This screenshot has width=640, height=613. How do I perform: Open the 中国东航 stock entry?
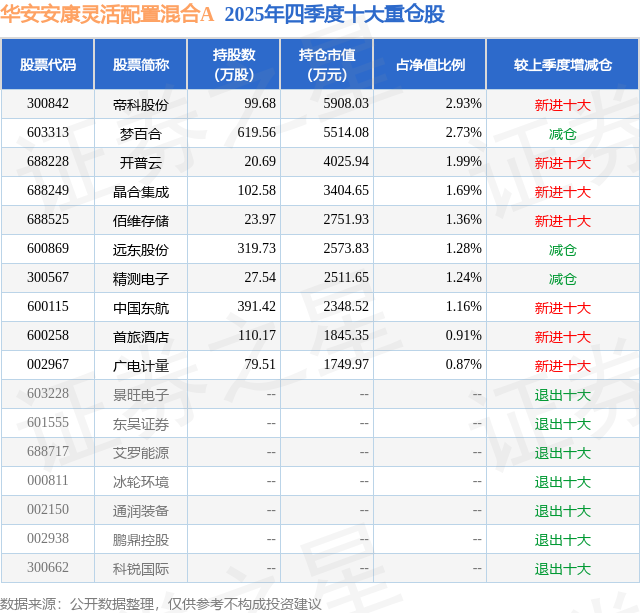tap(141, 308)
